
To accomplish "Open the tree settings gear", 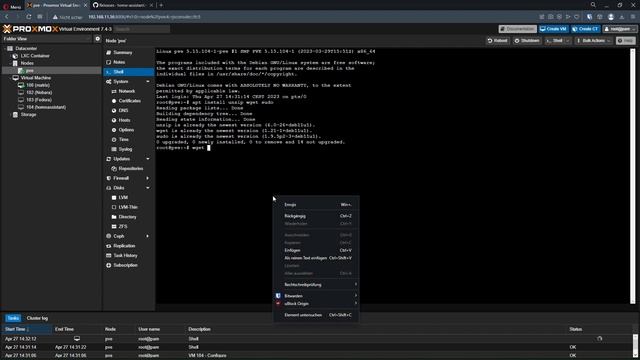I will click(x=98, y=39).
